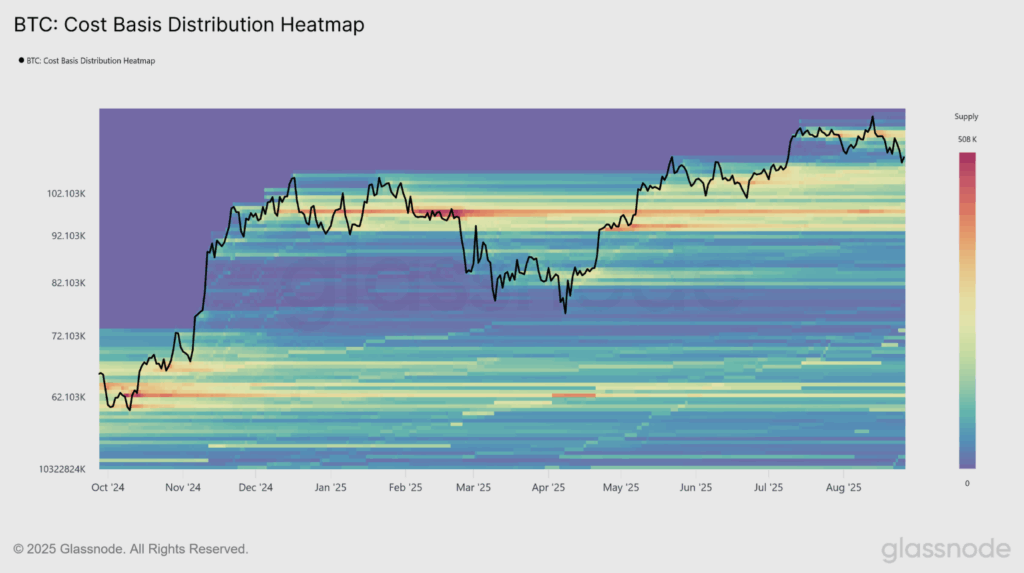This screenshot has width=1024, height=573.
Task: Click the Aug '25 x-axis label
Action: pyautogui.click(x=843, y=487)
